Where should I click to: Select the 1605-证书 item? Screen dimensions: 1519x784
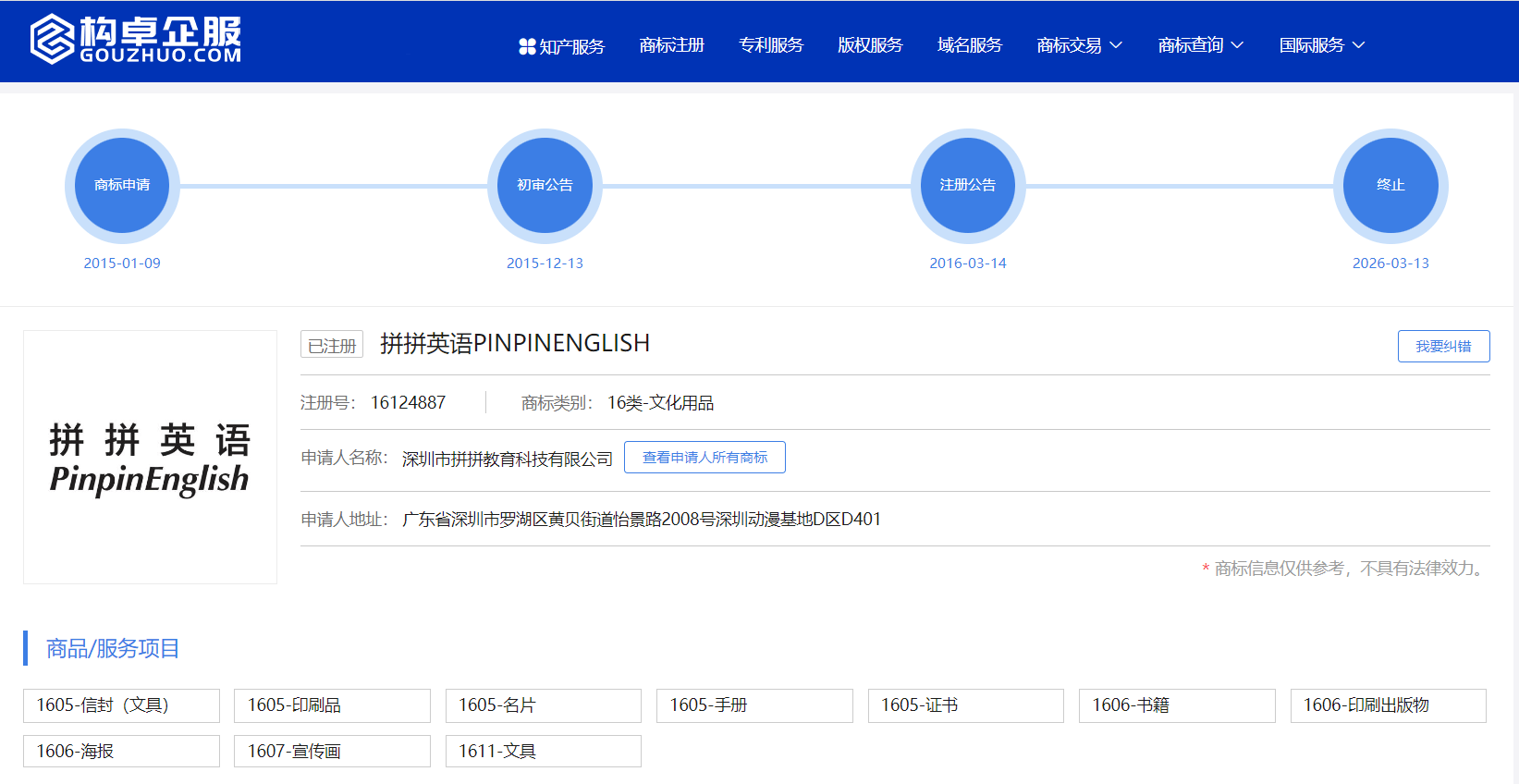tap(966, 705)
